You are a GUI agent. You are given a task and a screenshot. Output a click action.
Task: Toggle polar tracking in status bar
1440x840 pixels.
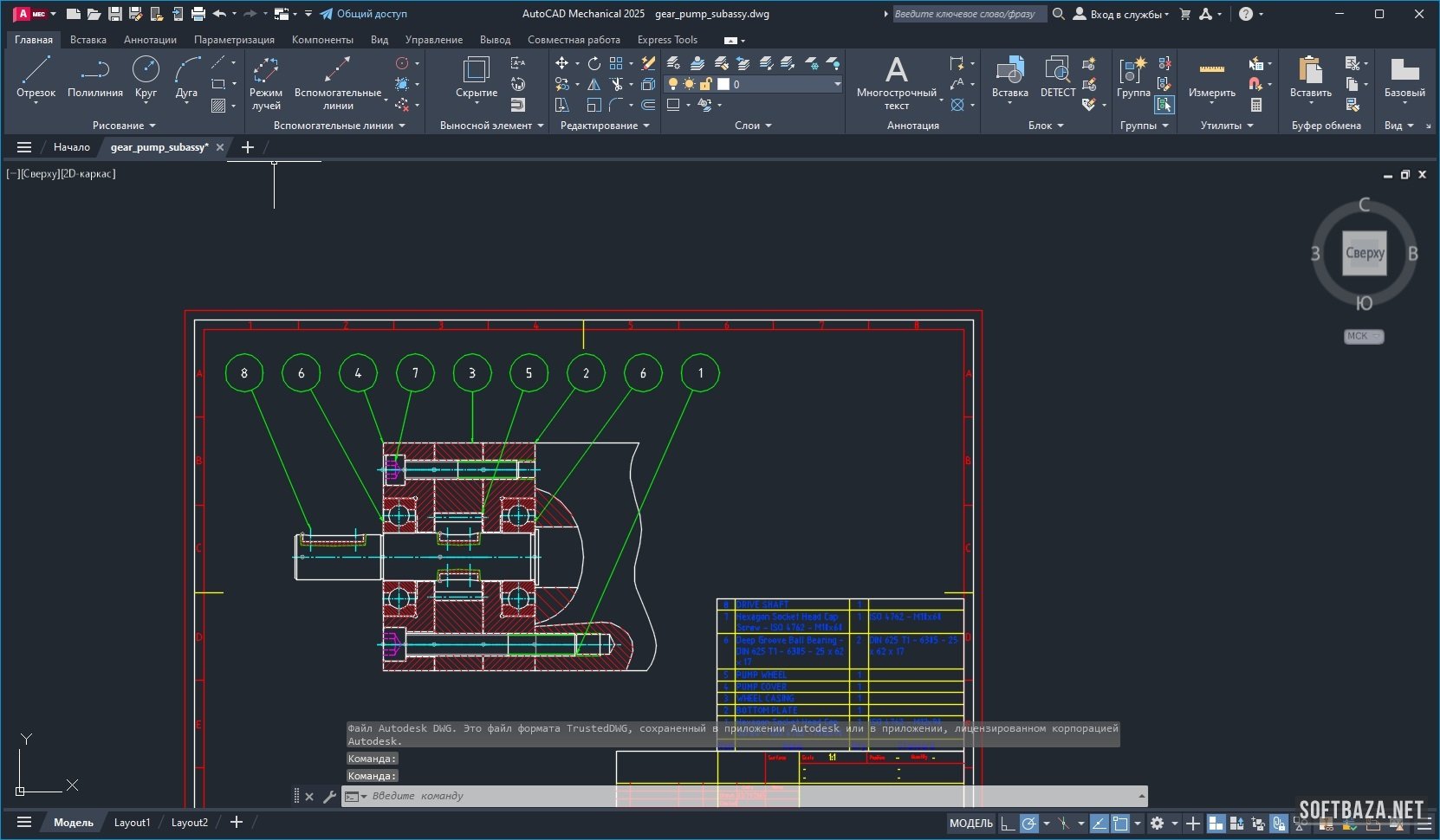(1028, 824)
